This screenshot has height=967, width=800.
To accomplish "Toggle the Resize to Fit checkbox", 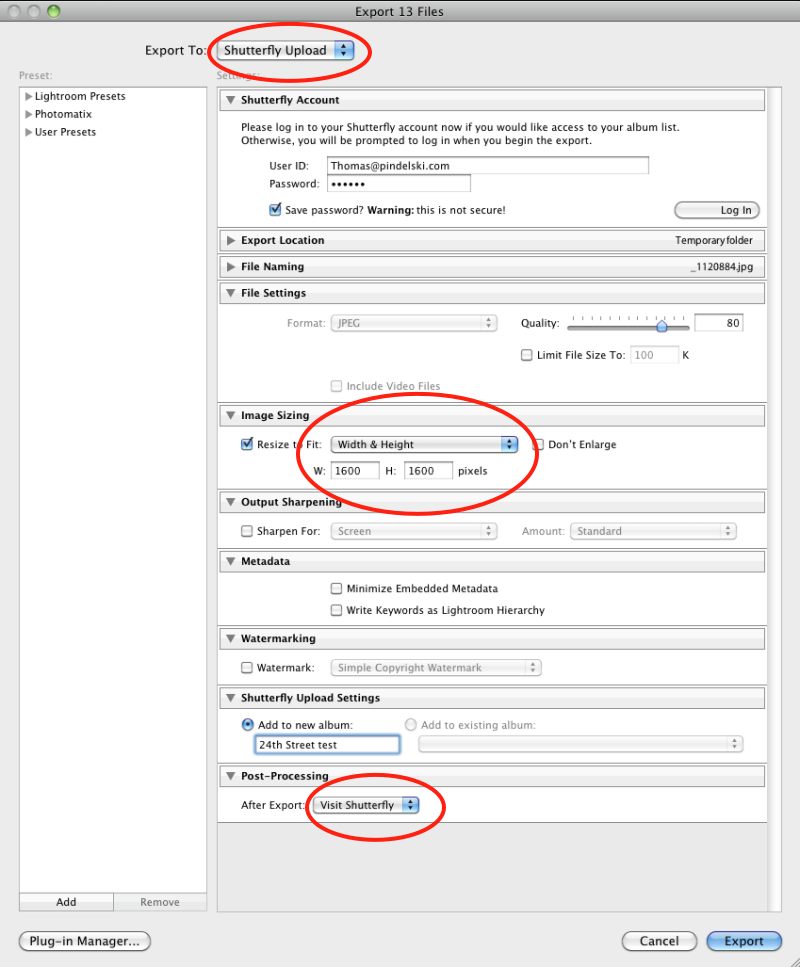I will pos(247,444).
